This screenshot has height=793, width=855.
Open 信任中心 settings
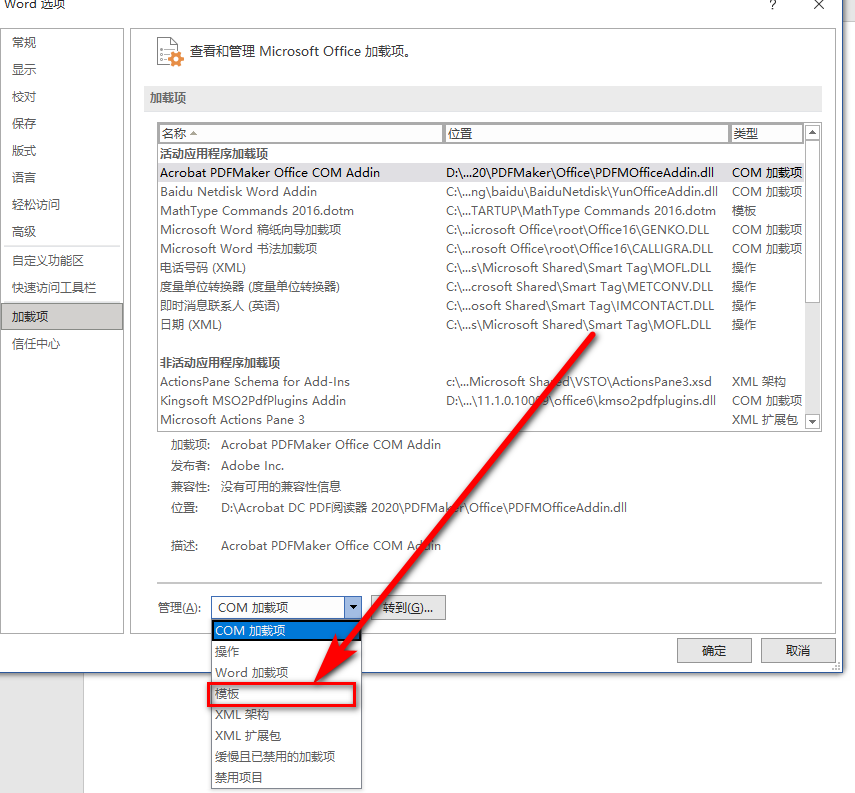[x=36, y=344]
